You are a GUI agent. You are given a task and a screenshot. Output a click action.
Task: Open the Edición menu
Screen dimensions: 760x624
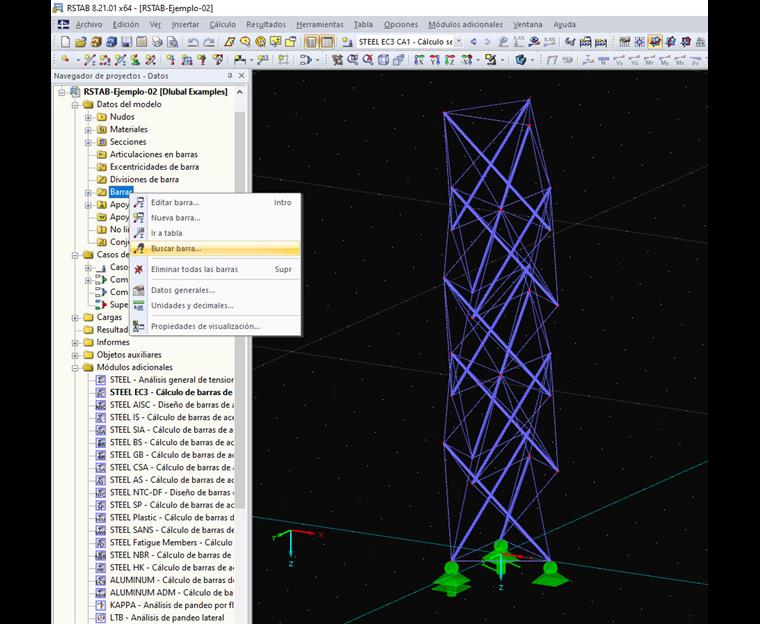click(x=126, y=24)
